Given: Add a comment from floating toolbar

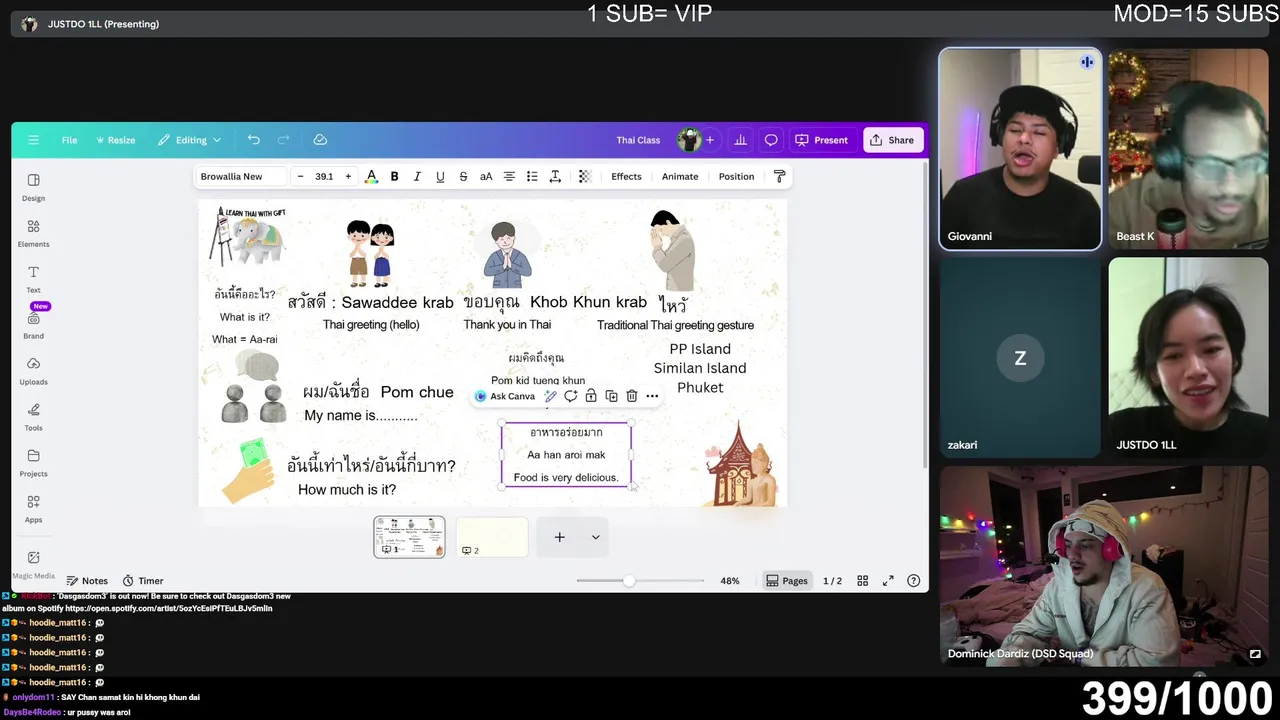Looking at the screenshot, I should tap(571, 396).
